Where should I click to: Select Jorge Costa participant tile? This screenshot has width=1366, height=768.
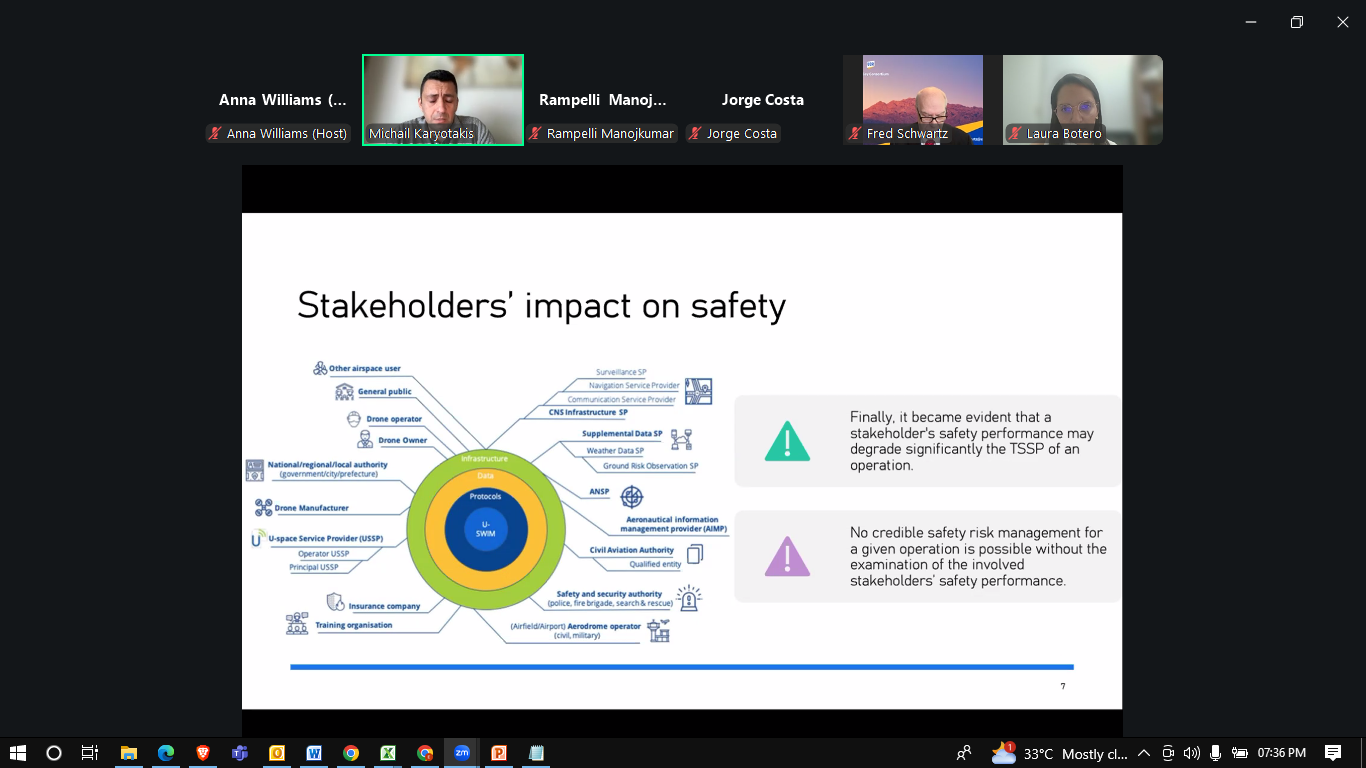pyautogui.click(x=763, y=100)
